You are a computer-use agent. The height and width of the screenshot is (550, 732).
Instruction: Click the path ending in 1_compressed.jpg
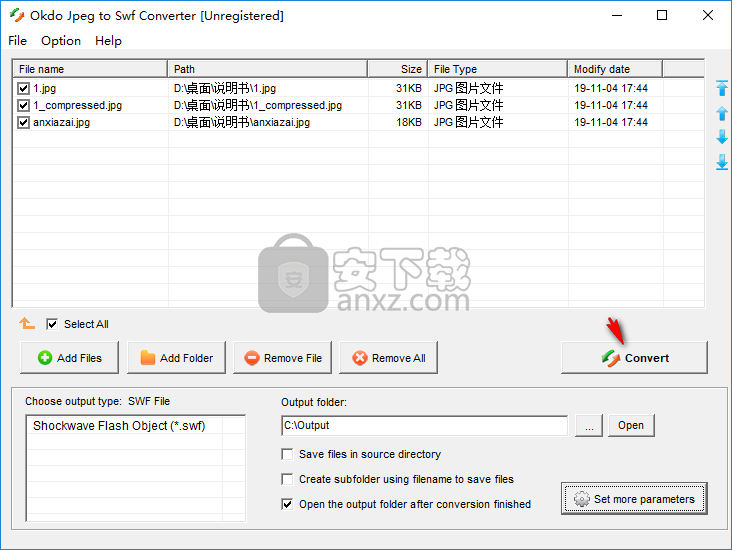click(x=258, y=106)
